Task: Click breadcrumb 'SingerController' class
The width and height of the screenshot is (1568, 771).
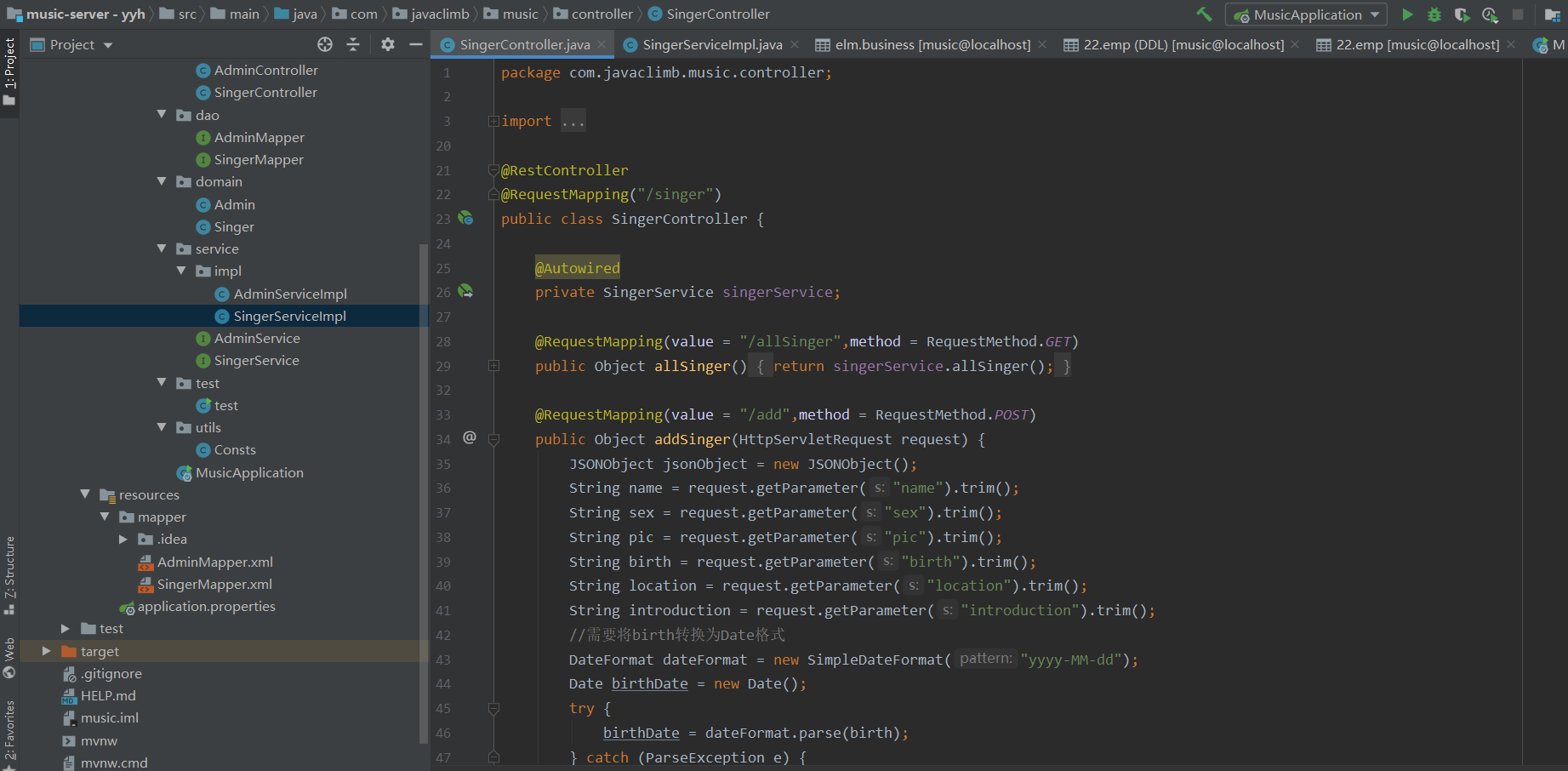Action: (718, 14)
